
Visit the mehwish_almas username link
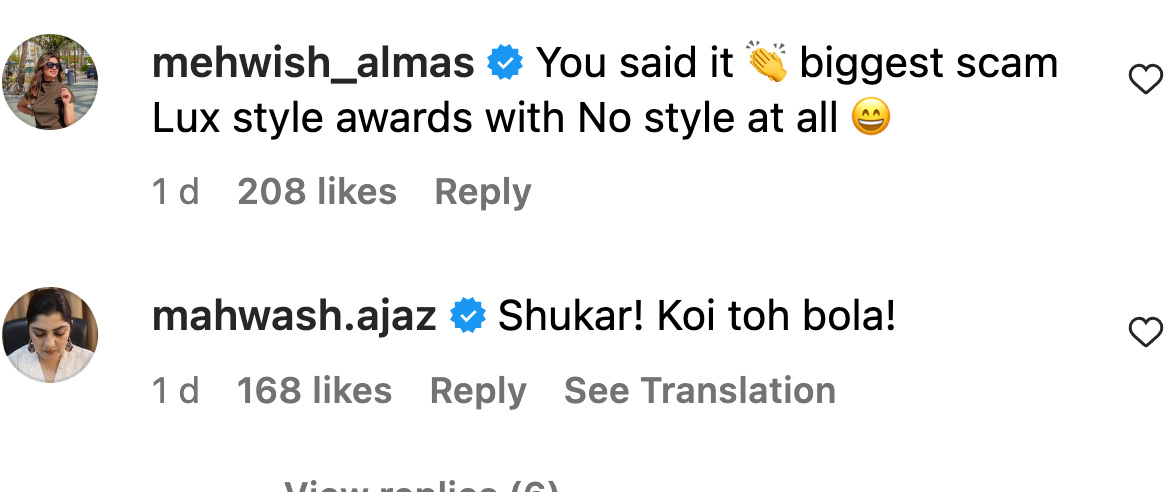click(313, 63)
